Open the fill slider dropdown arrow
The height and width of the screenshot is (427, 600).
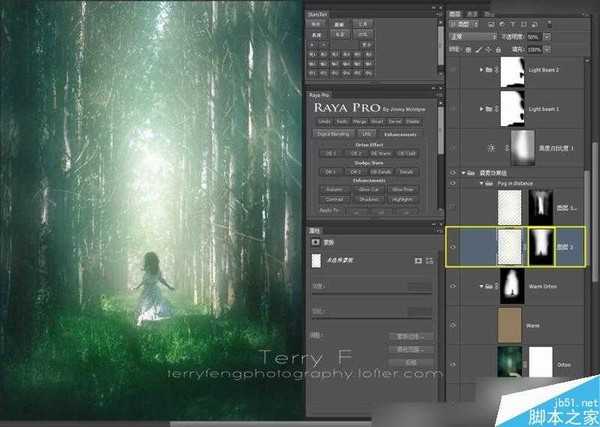[547, 49]
